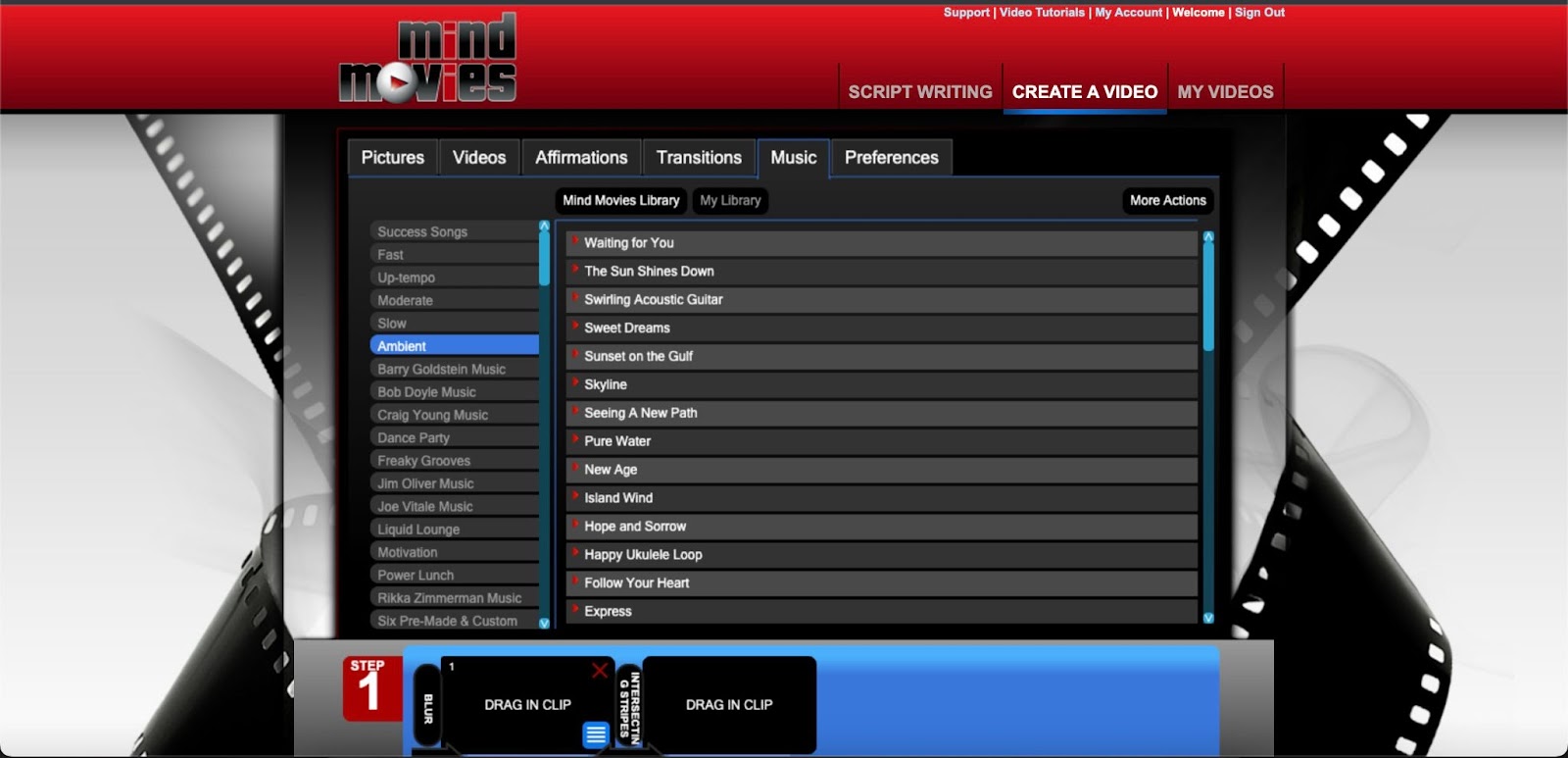Open Barry Goldstein Music category
This screenshot has height=758, width=1568.
(x=455, y=369)
